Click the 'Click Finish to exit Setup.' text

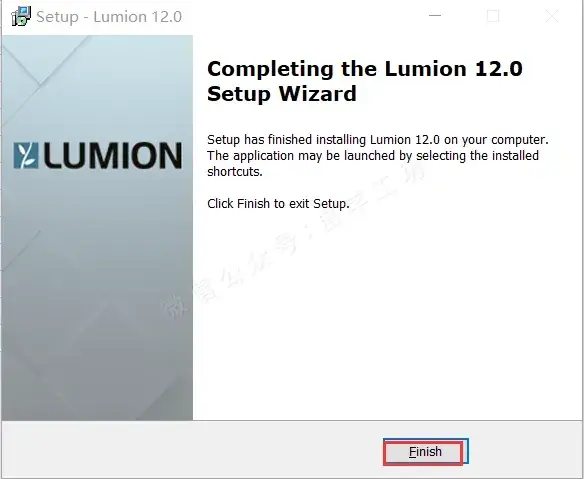coord(278,204)
